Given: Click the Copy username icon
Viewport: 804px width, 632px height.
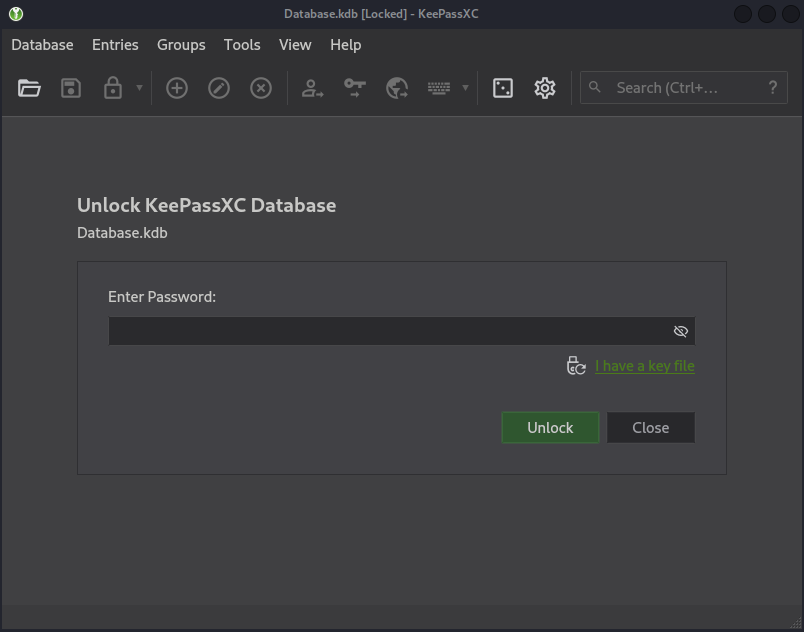Looking at the screenshot, I should click(312, 88).
